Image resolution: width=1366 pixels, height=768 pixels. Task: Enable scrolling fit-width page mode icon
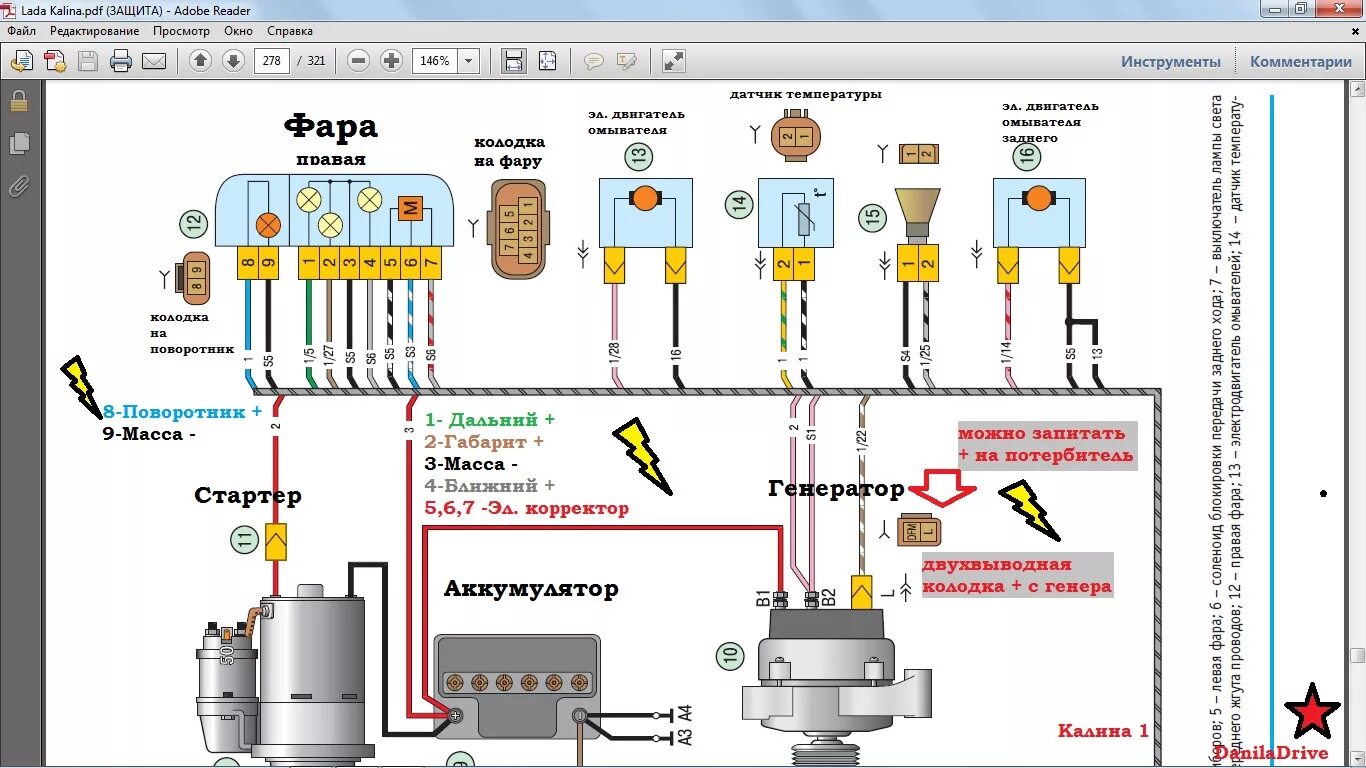pos(514,61)
